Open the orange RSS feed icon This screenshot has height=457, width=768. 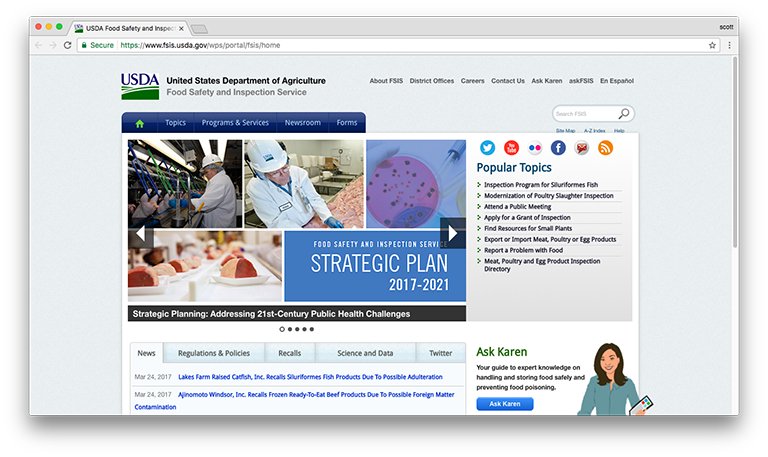pyautogui.click(x=605, y=147)
